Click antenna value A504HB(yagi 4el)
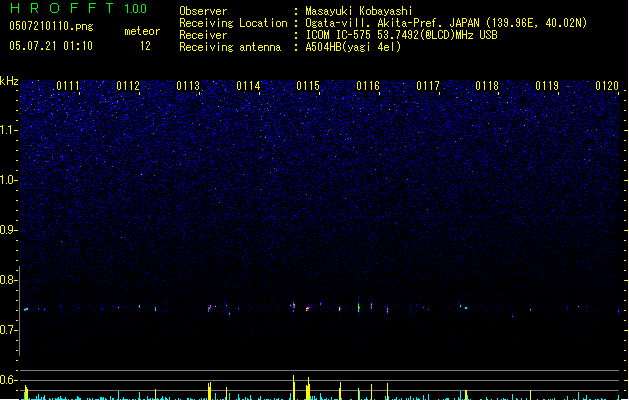629x400 pixels. [353, 47]
